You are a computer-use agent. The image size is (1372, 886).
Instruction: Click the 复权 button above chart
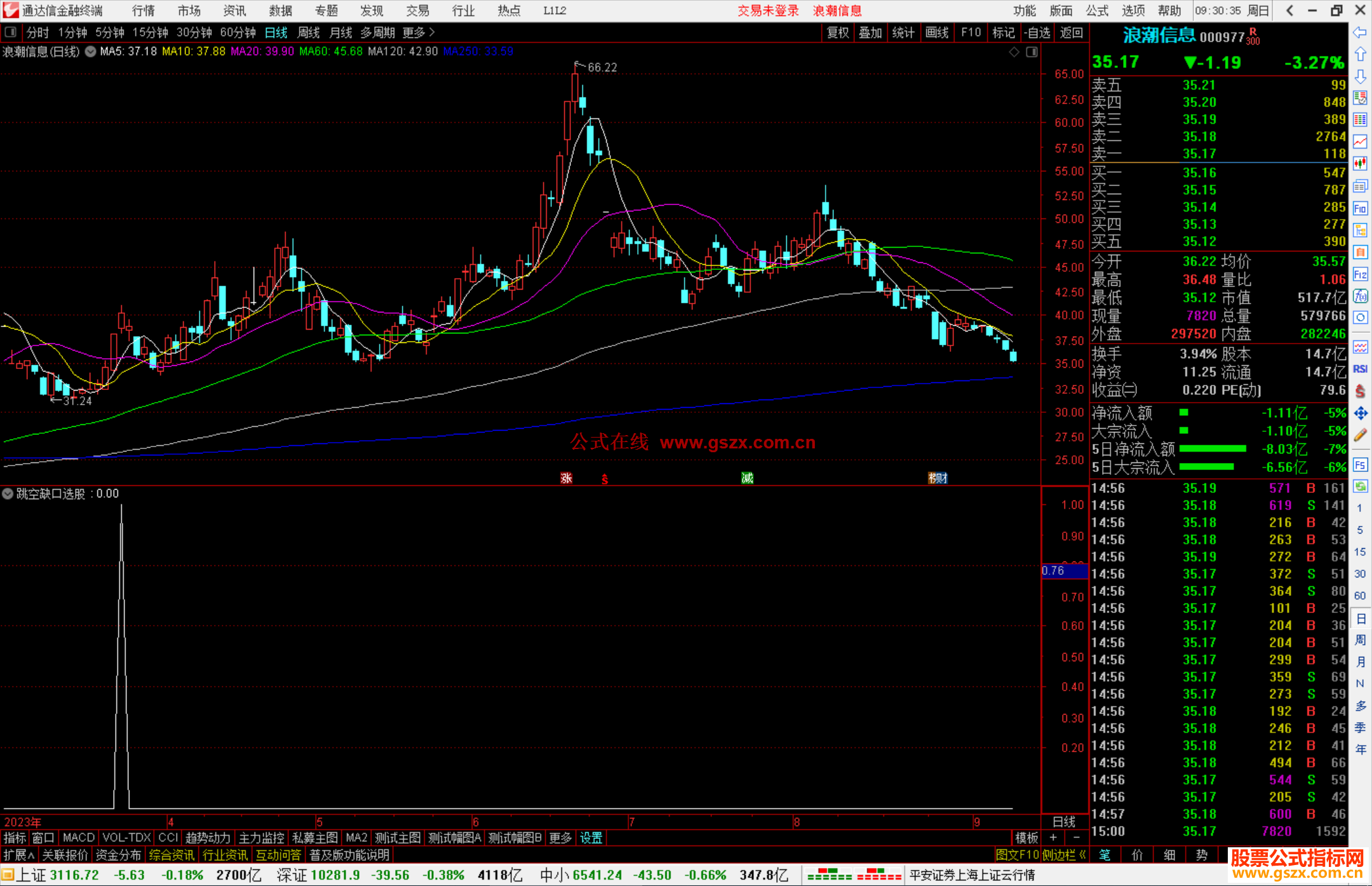[x=838, y=32]
